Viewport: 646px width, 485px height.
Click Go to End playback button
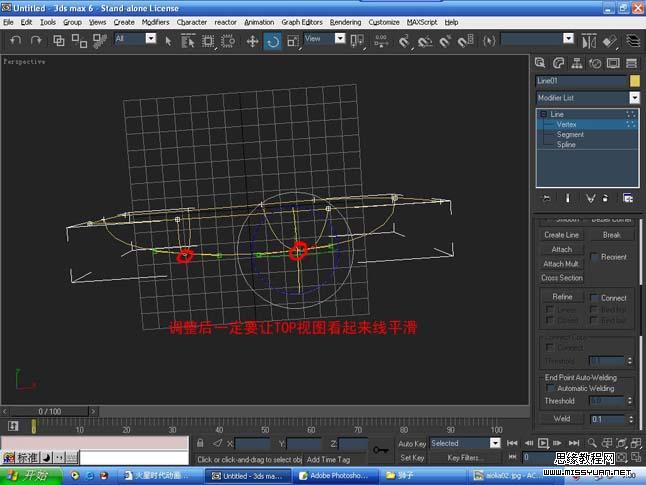574,443
